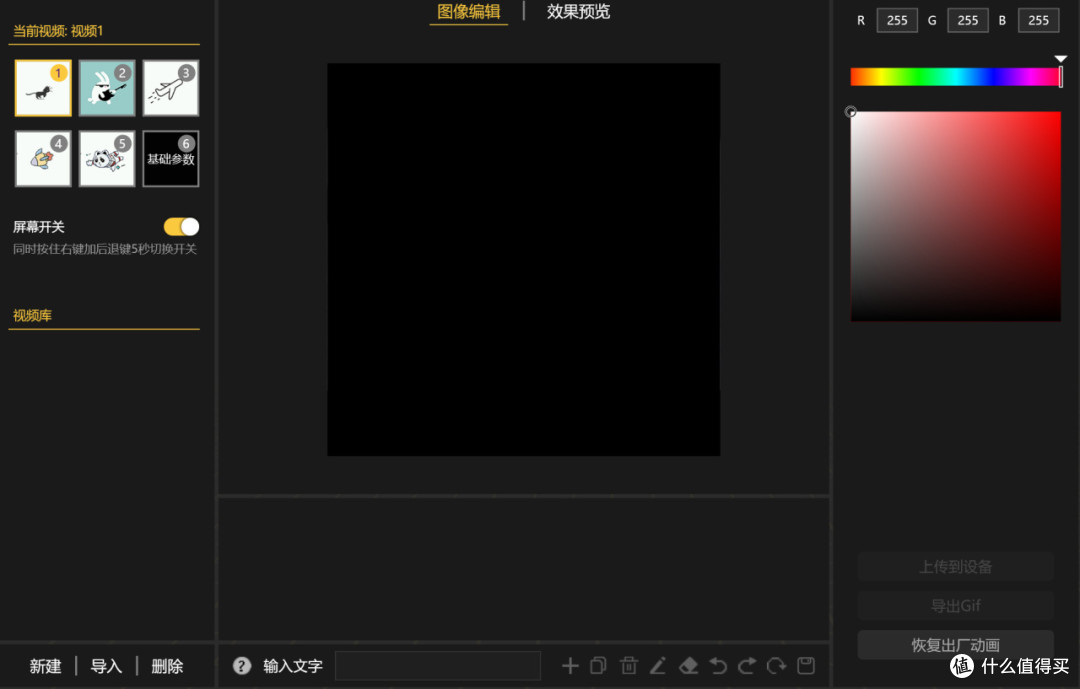Select thumbnail 6 labeled 基础参数
This screenshot has height=689, width=1080.
pyautogui.click(x=171, y=158)
